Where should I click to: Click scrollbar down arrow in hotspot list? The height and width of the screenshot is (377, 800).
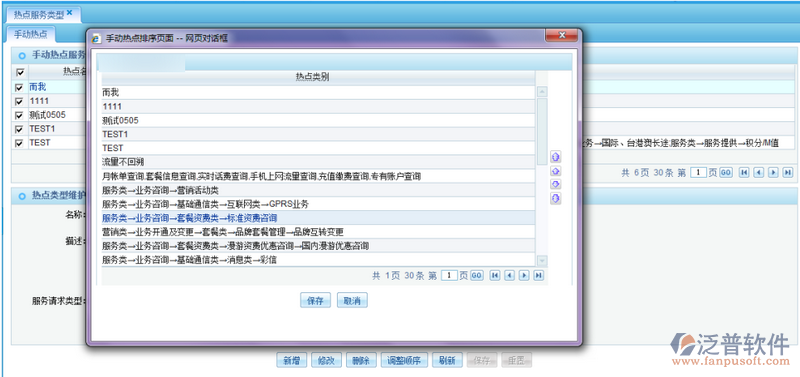point(542,261)
